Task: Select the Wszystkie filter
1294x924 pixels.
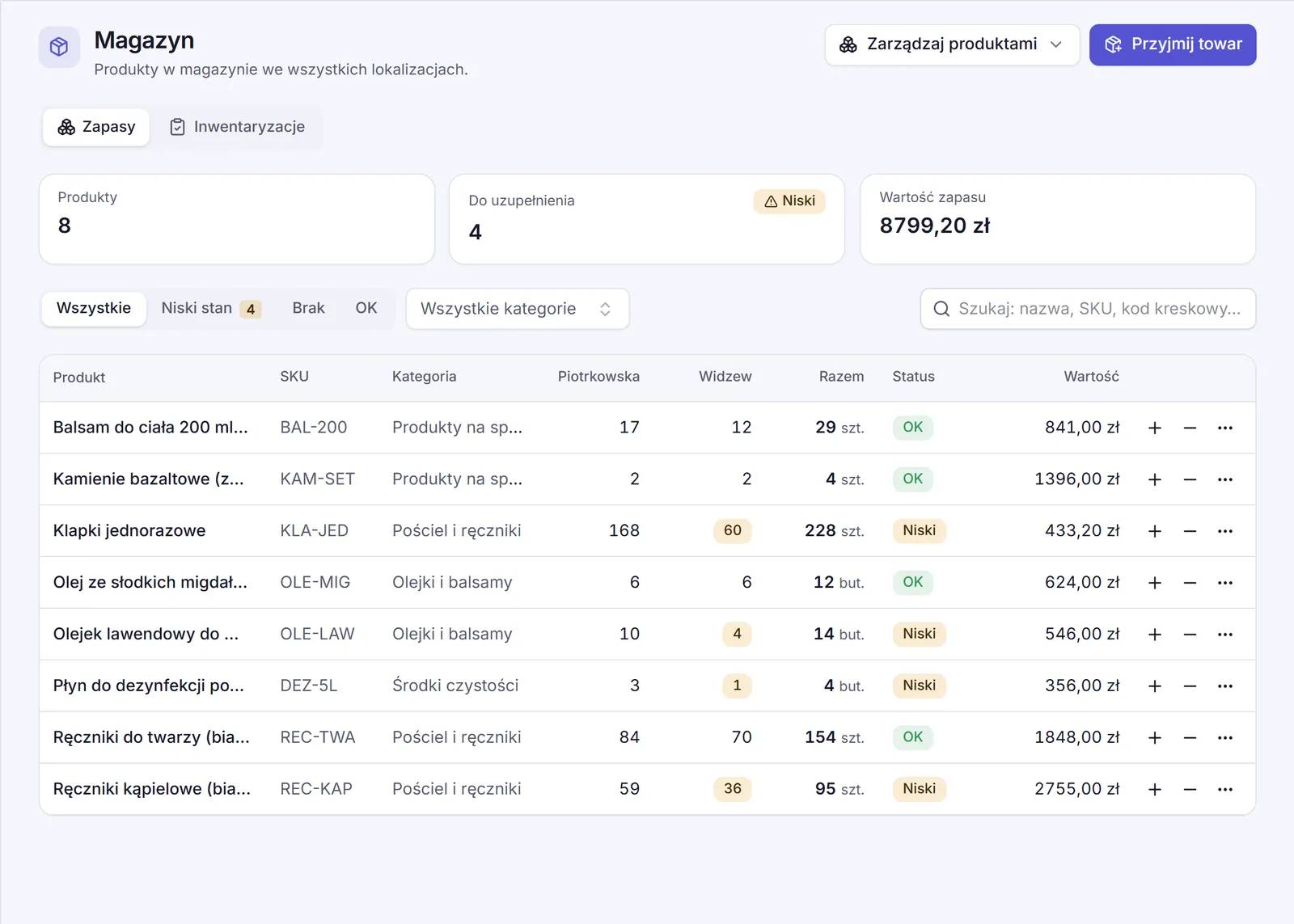Action: pos(94,308)
